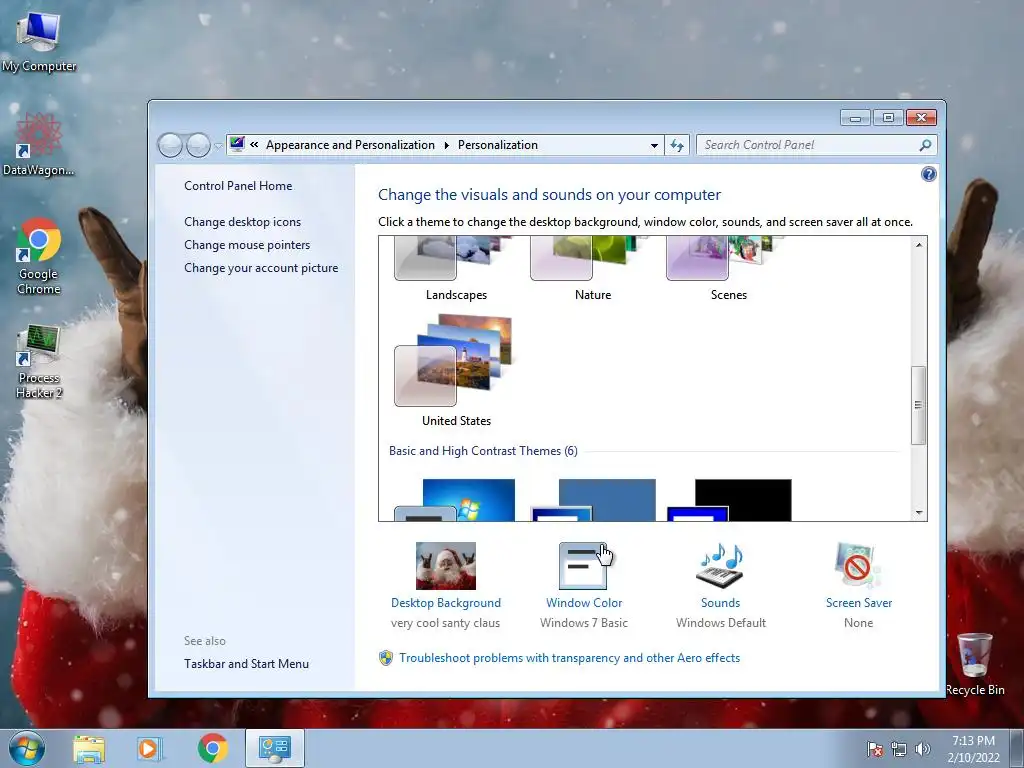Open Chrome from the taskbar
The width and height of the screenshot is (1024, 768).
pyautogui.click(x=212, y=748)
